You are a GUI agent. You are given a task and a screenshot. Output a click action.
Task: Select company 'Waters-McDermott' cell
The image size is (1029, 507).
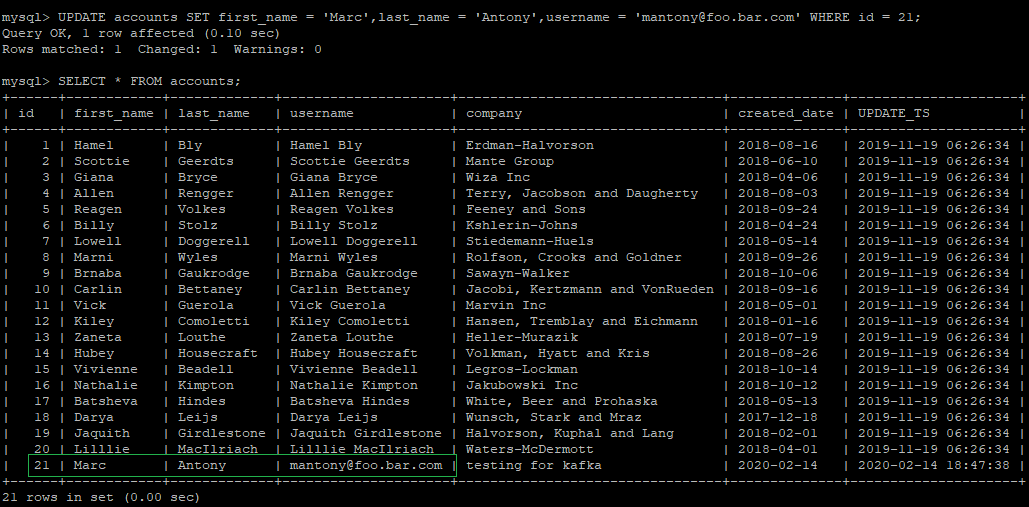(x=530, y=449)
